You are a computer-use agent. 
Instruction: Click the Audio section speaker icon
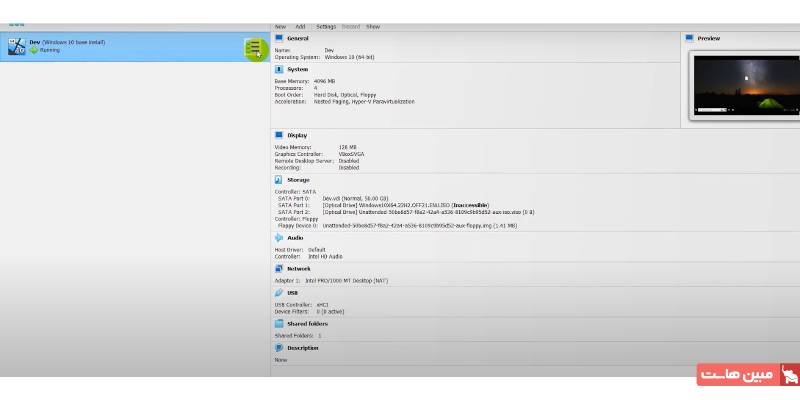coord(279,238)
